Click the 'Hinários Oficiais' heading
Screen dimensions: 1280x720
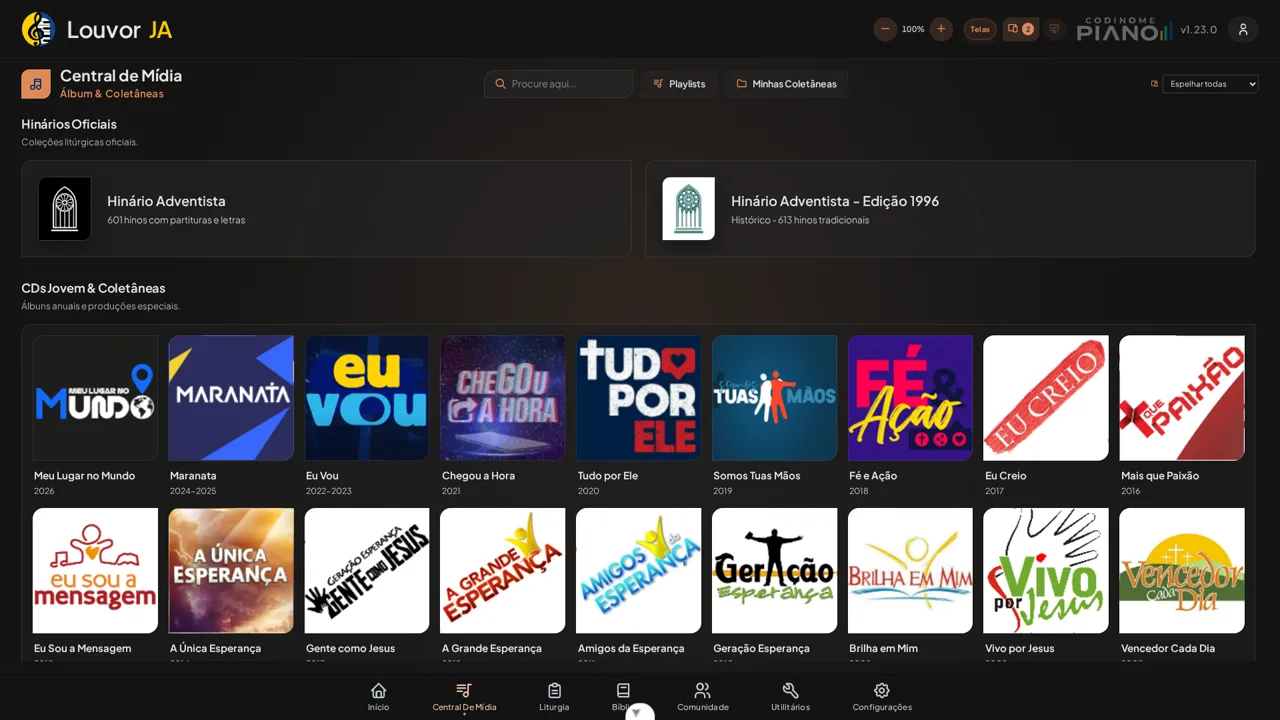(x=69, y=124)
